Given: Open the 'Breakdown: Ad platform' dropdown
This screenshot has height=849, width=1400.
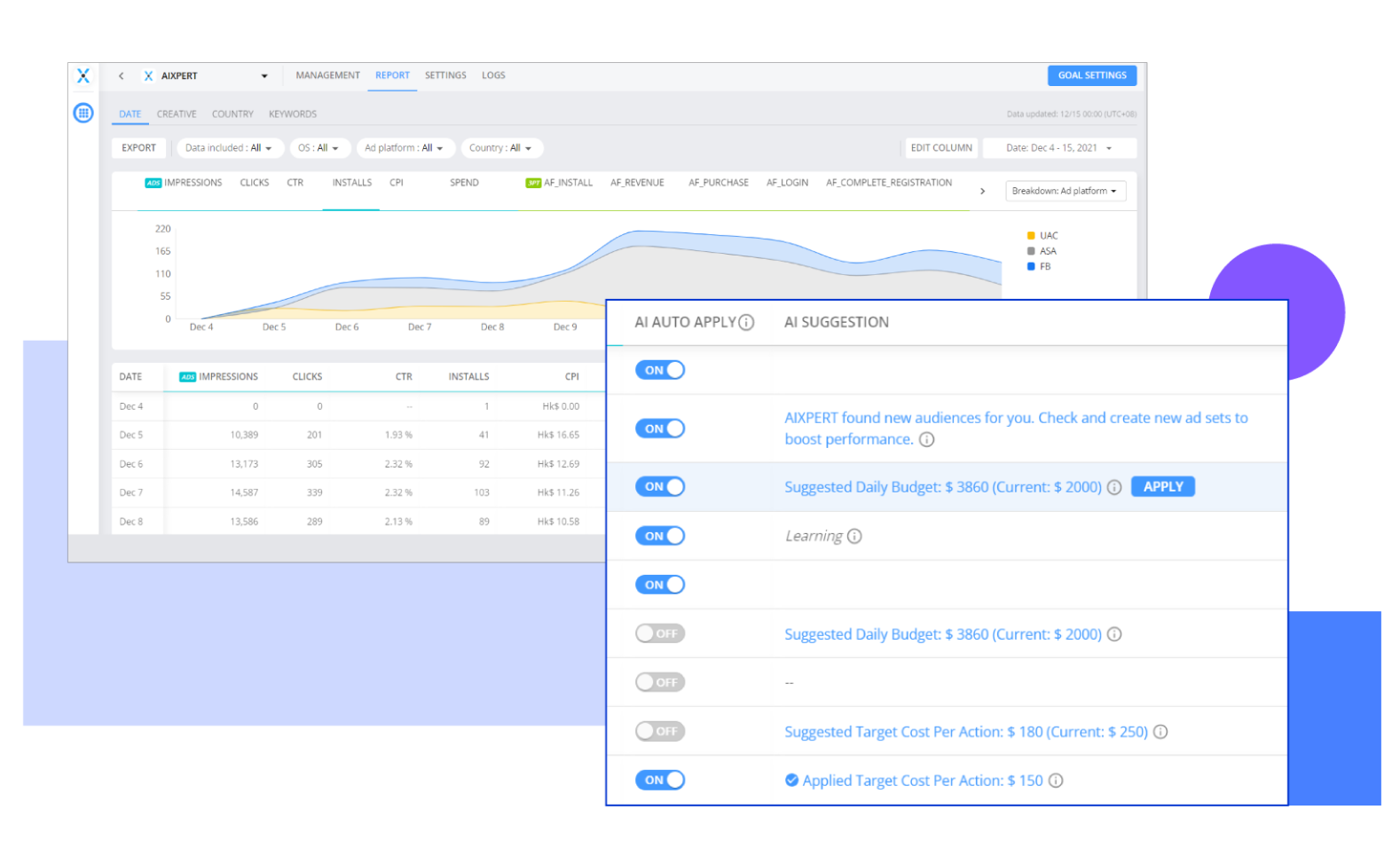Looking at the screenshot, I should 1066,191.
